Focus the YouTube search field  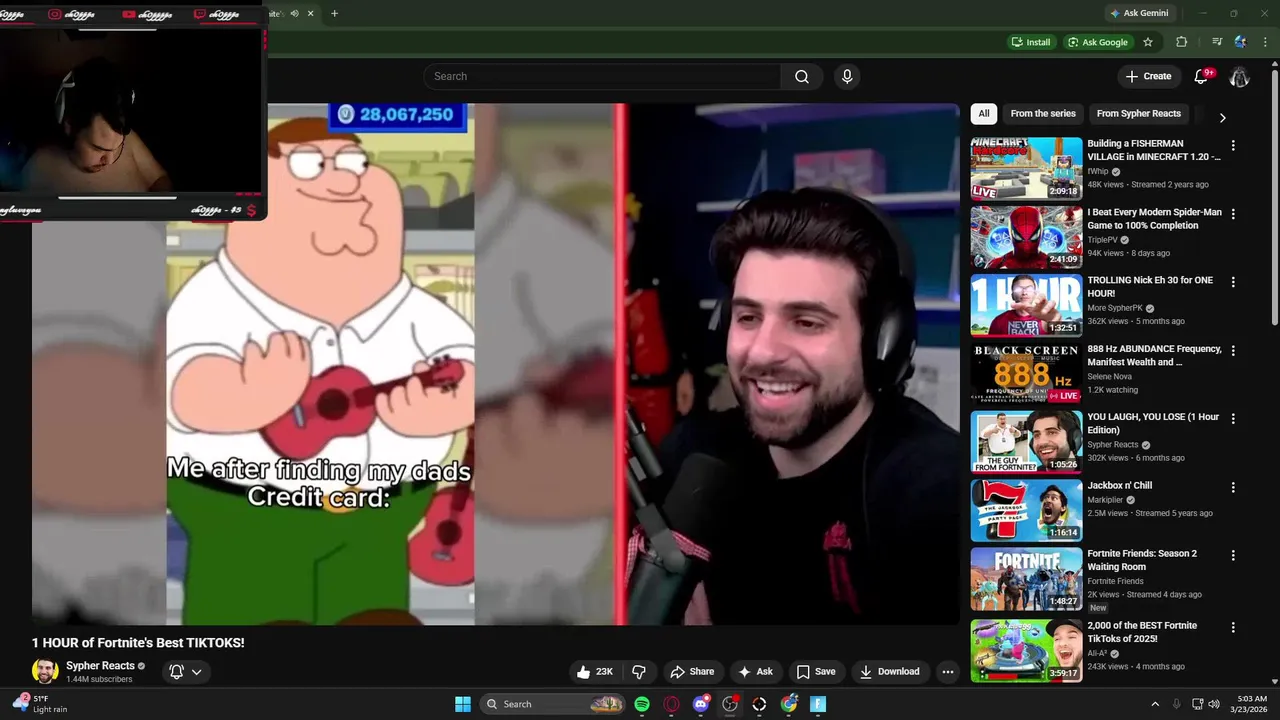(602, 77)
